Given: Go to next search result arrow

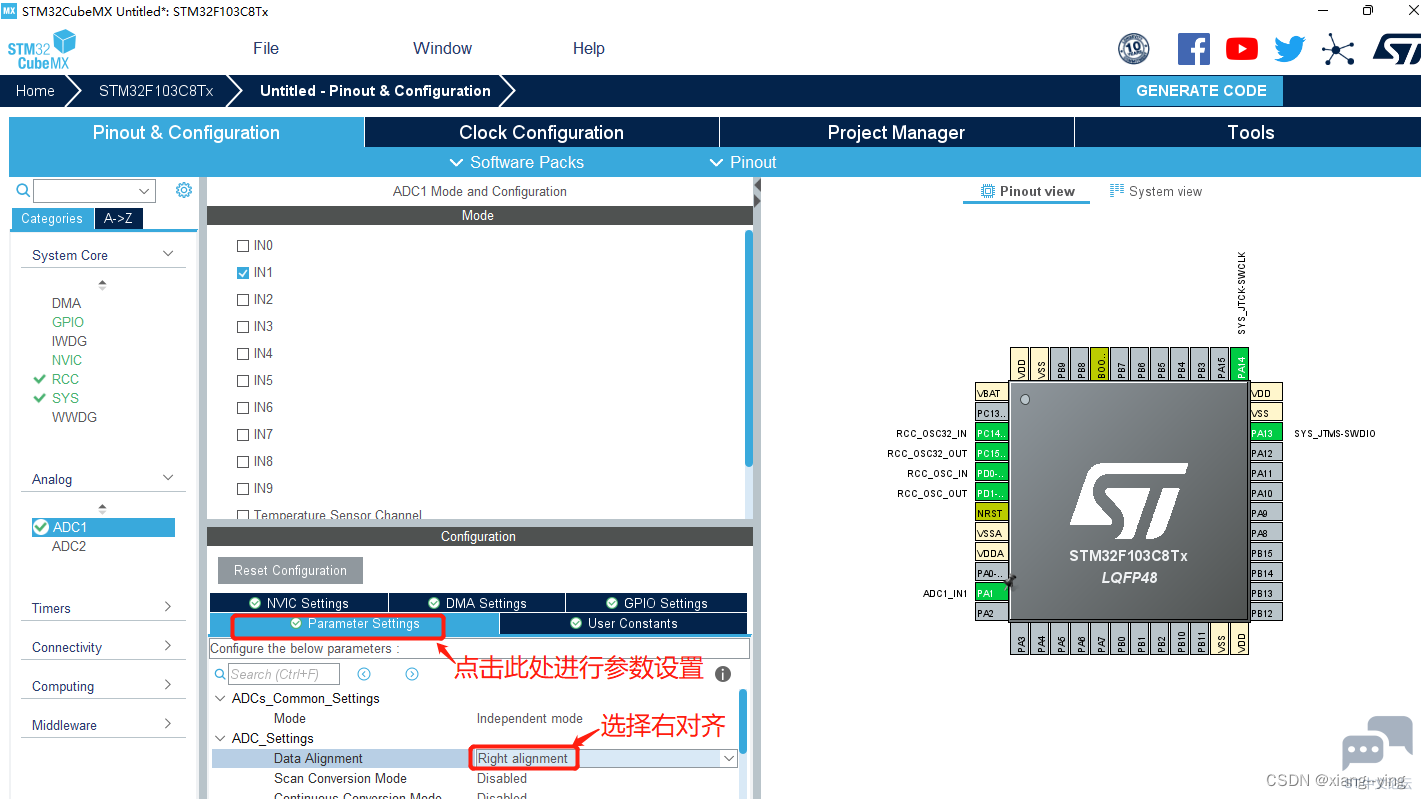Looking at the screenshot, I should coord(411,674).
